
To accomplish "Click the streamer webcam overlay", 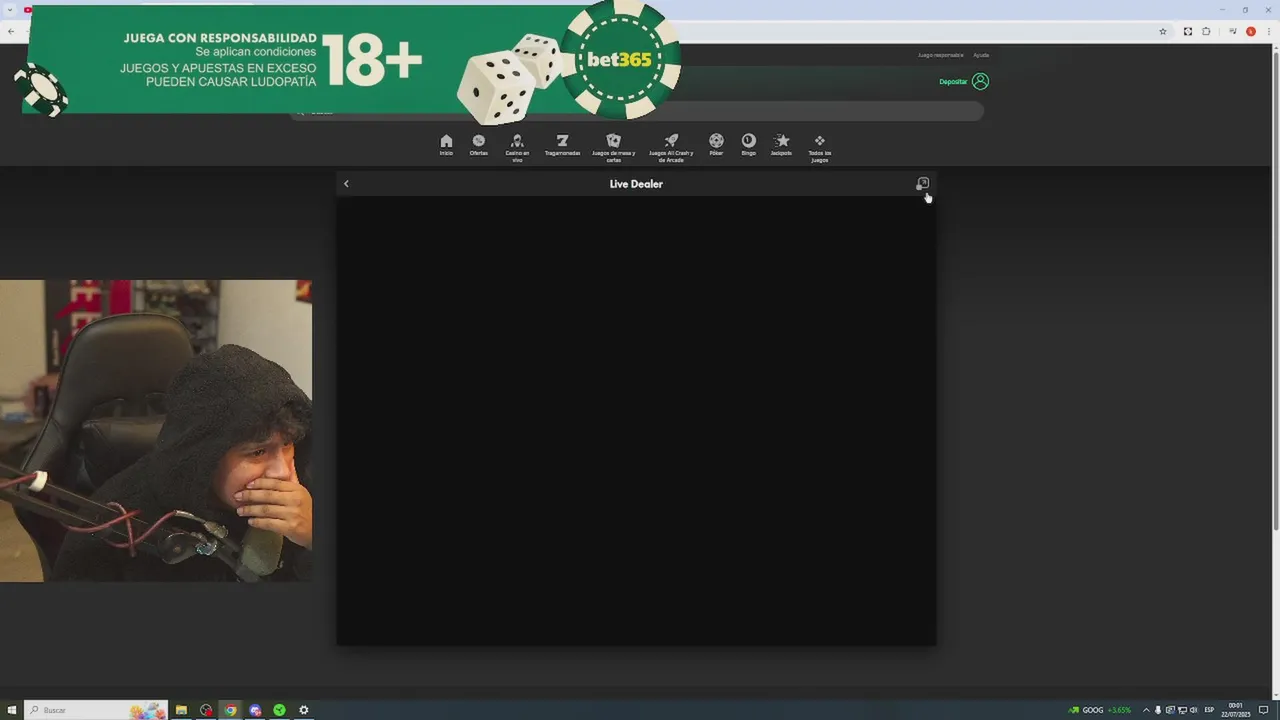I will click(x=156, y=431).
